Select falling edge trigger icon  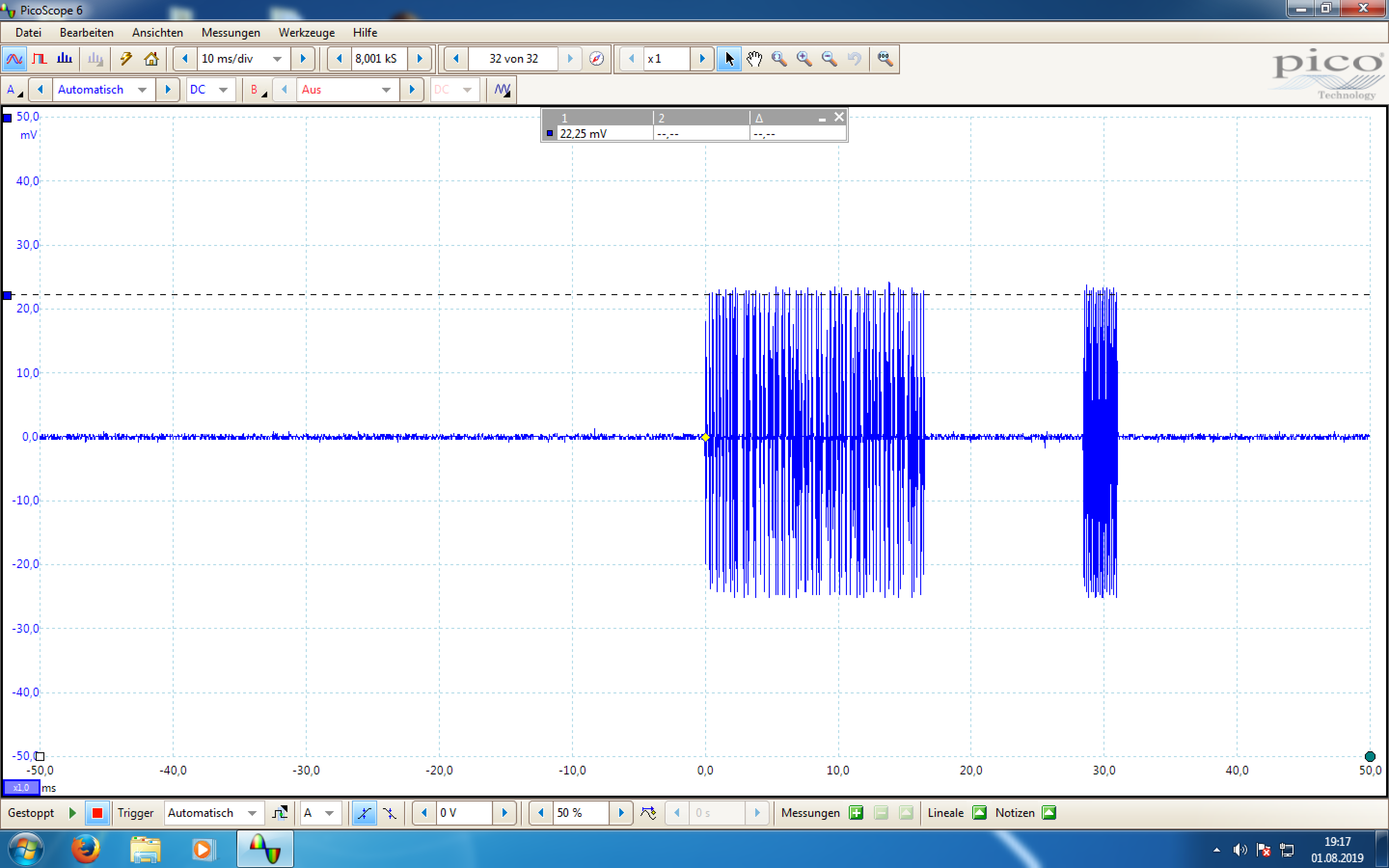[x=390, y=813]
